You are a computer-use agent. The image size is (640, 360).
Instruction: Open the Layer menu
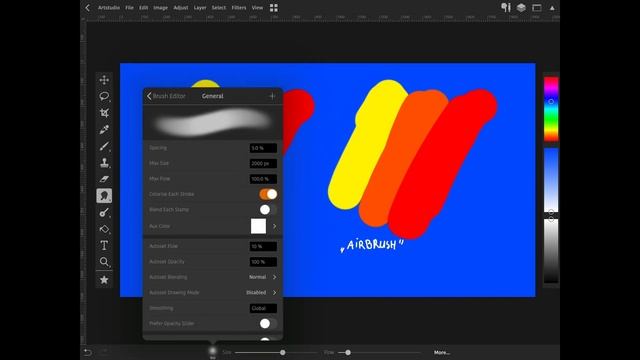click(200, 8)
